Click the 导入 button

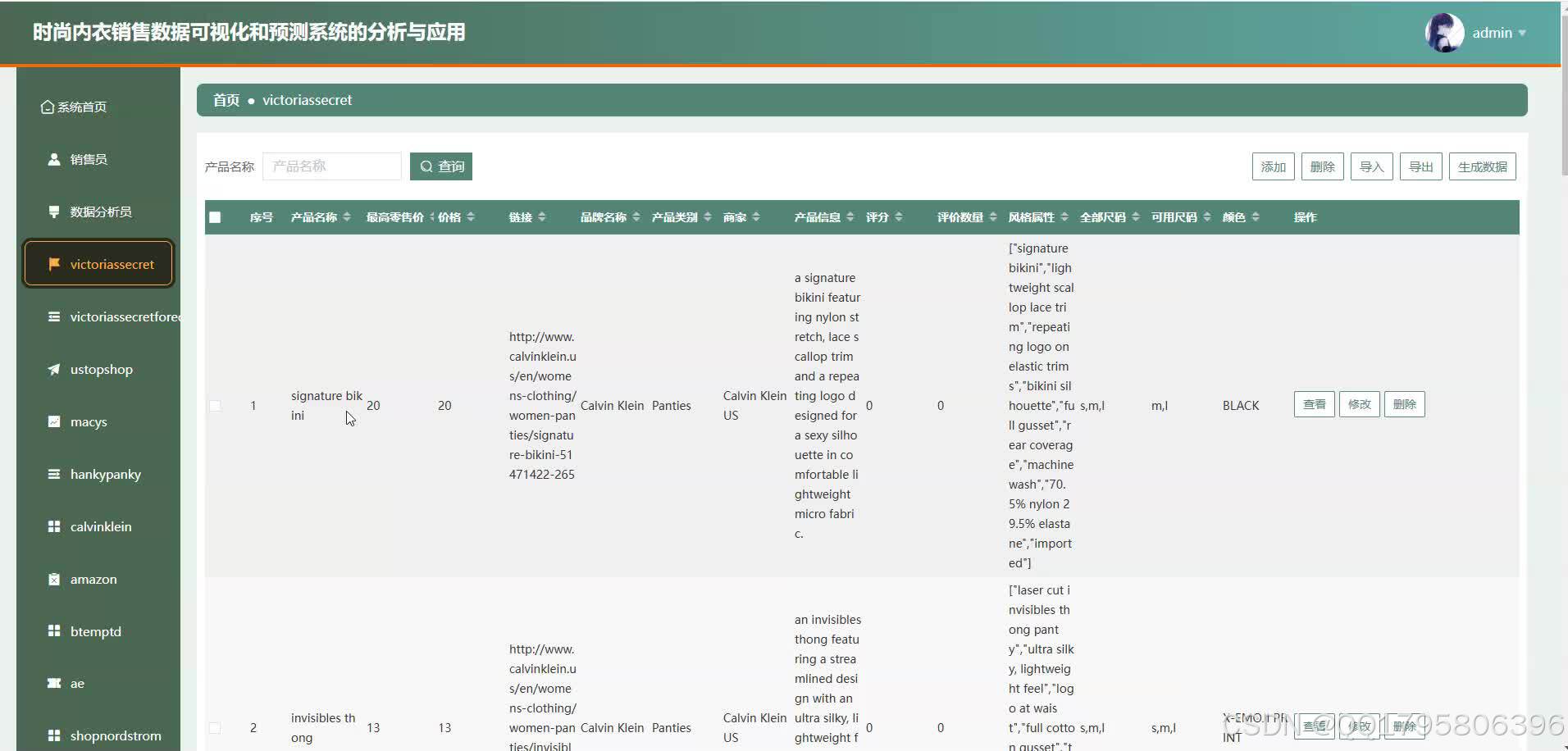click(x=1371, y=166)
